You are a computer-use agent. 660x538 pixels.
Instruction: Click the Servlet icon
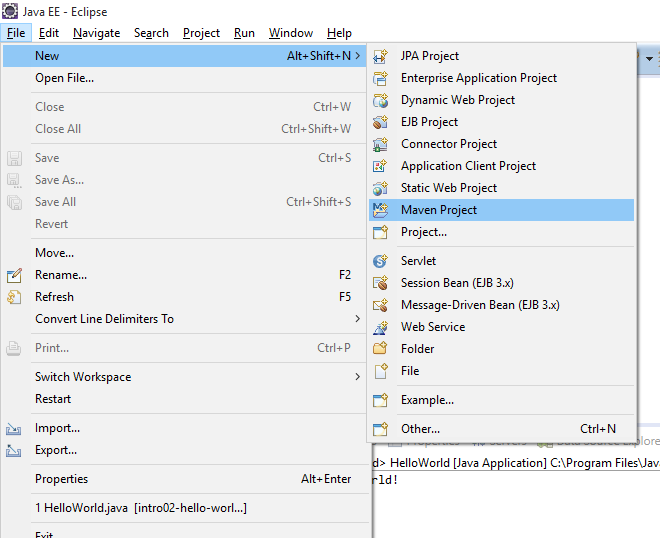[x=380, y=261]
